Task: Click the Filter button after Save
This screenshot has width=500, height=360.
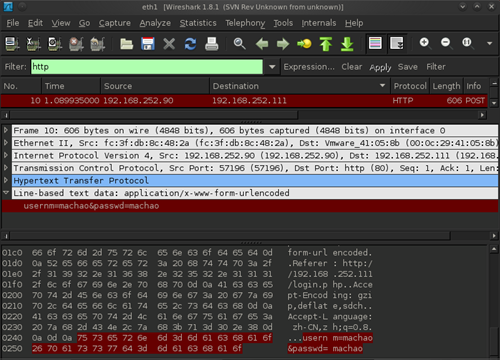Action: tap(436, 67)
